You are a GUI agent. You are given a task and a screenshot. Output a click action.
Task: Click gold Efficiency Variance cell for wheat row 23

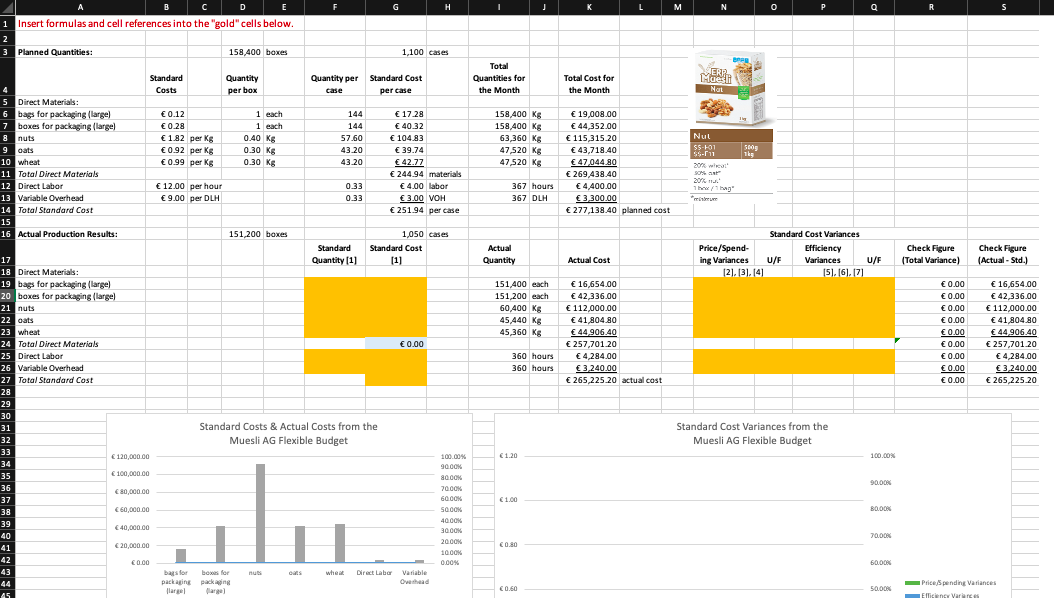pos(823,332)
